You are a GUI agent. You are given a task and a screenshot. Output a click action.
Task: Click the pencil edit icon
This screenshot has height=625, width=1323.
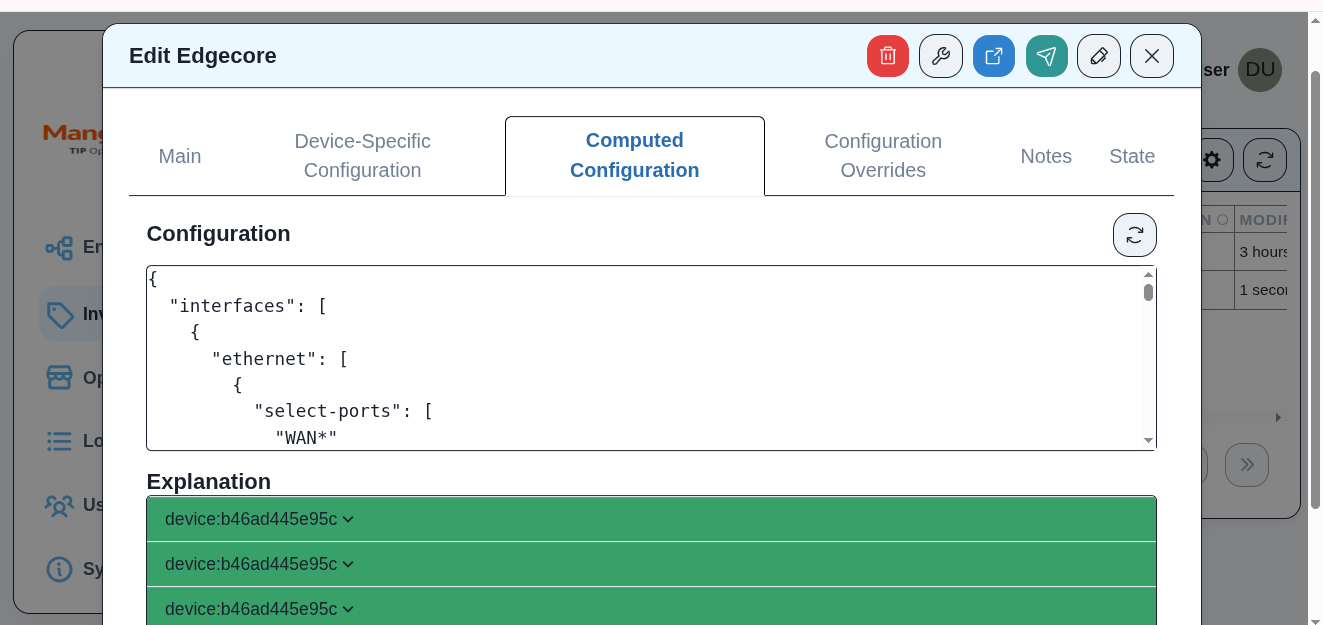(1099, 56)
